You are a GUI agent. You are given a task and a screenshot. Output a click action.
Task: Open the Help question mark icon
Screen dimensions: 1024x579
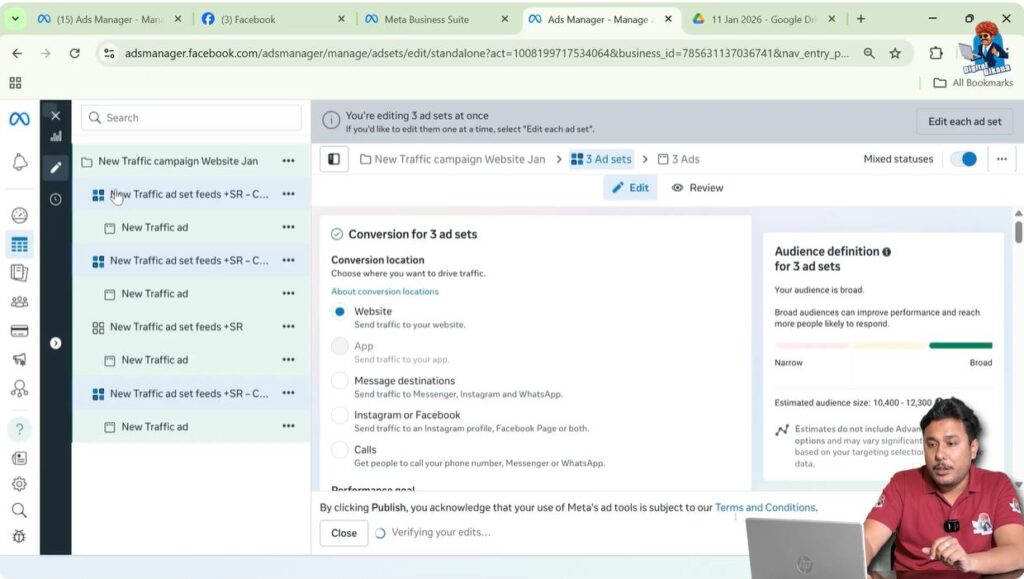[x=19, y=427]
